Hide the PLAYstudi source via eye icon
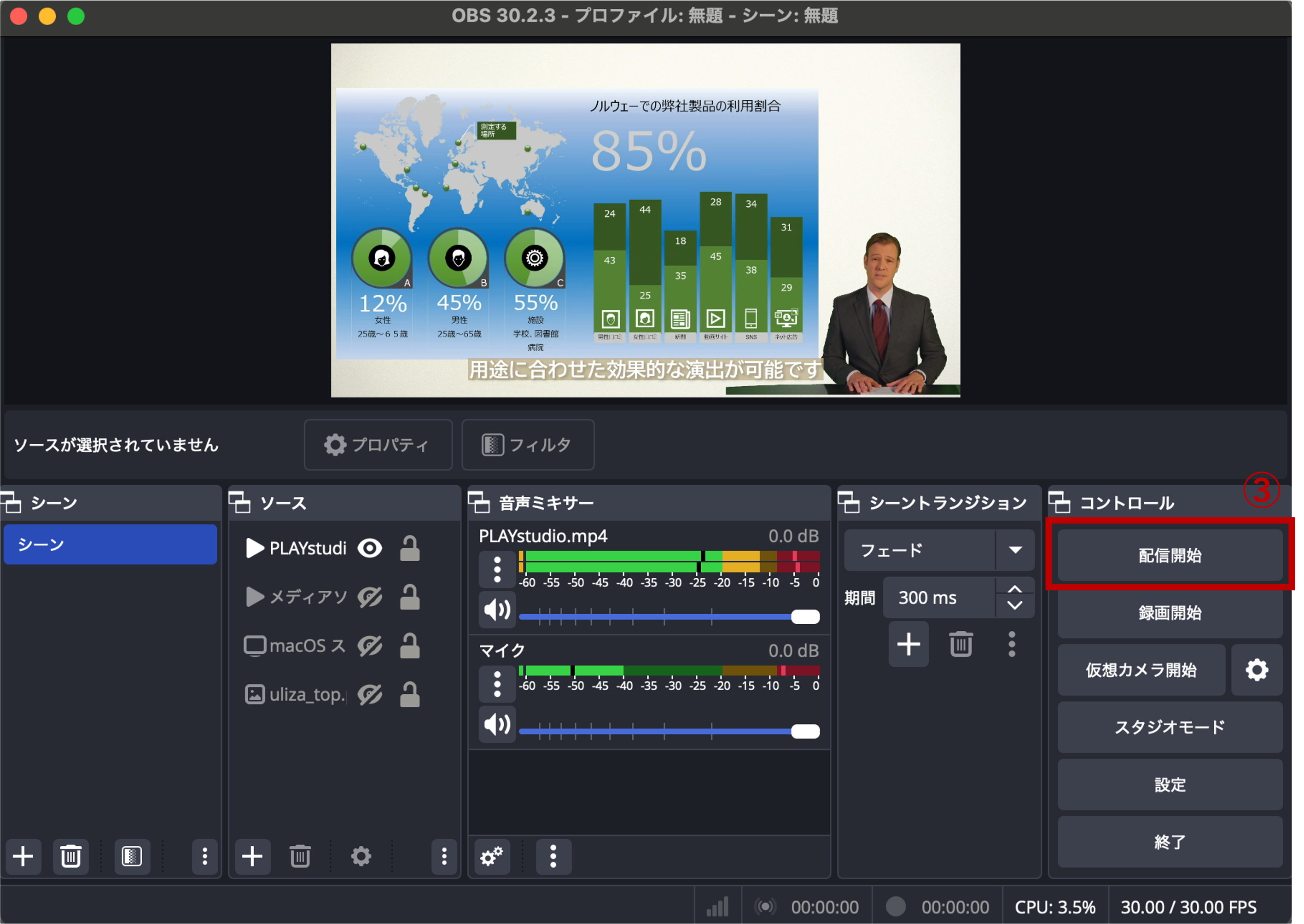Viewport: 1304px width, 924px height. pos(370,548)
